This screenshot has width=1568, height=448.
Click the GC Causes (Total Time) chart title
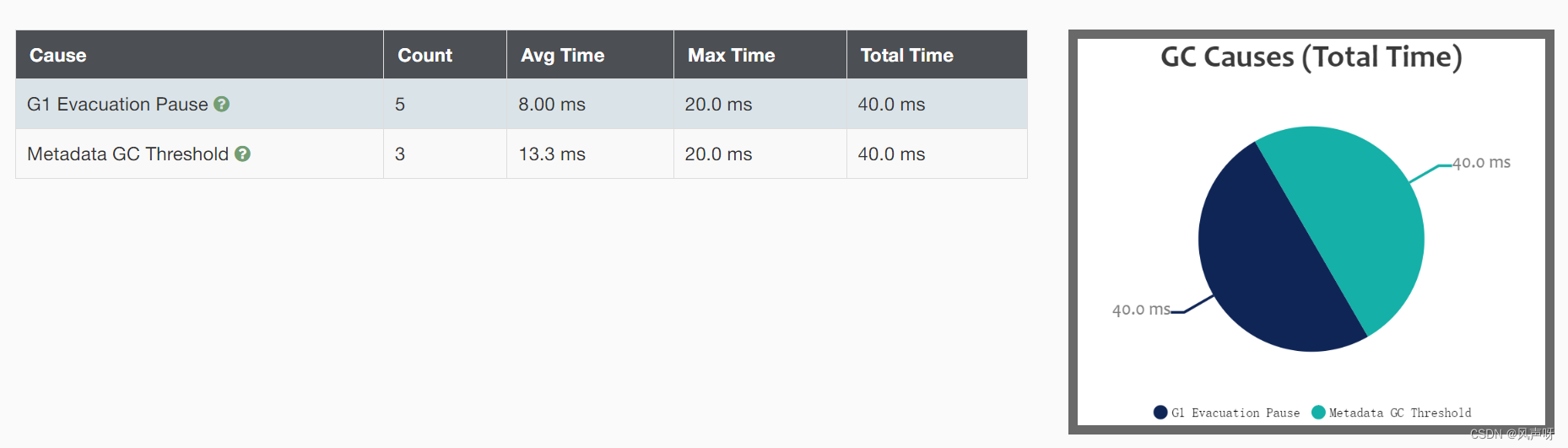coord(1311,57)
